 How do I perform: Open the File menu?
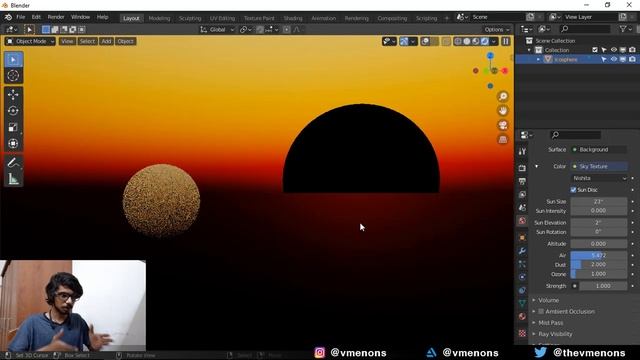[x=20, y=17]
